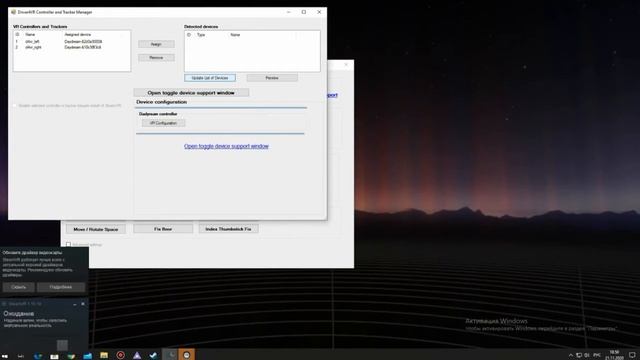Close the SteamVR status window
The height and width of the screenshot is (360, 640).
83,304
